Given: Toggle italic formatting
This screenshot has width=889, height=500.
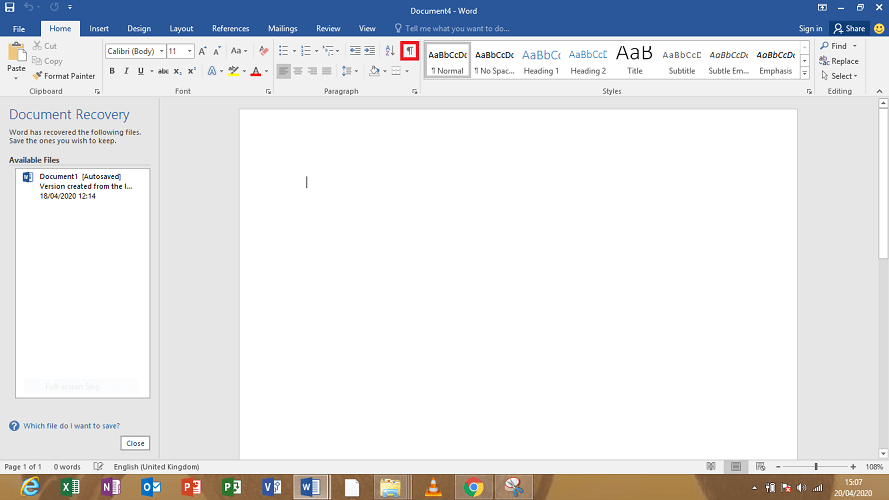Looking at the screenshot, I should pos(126,71).
